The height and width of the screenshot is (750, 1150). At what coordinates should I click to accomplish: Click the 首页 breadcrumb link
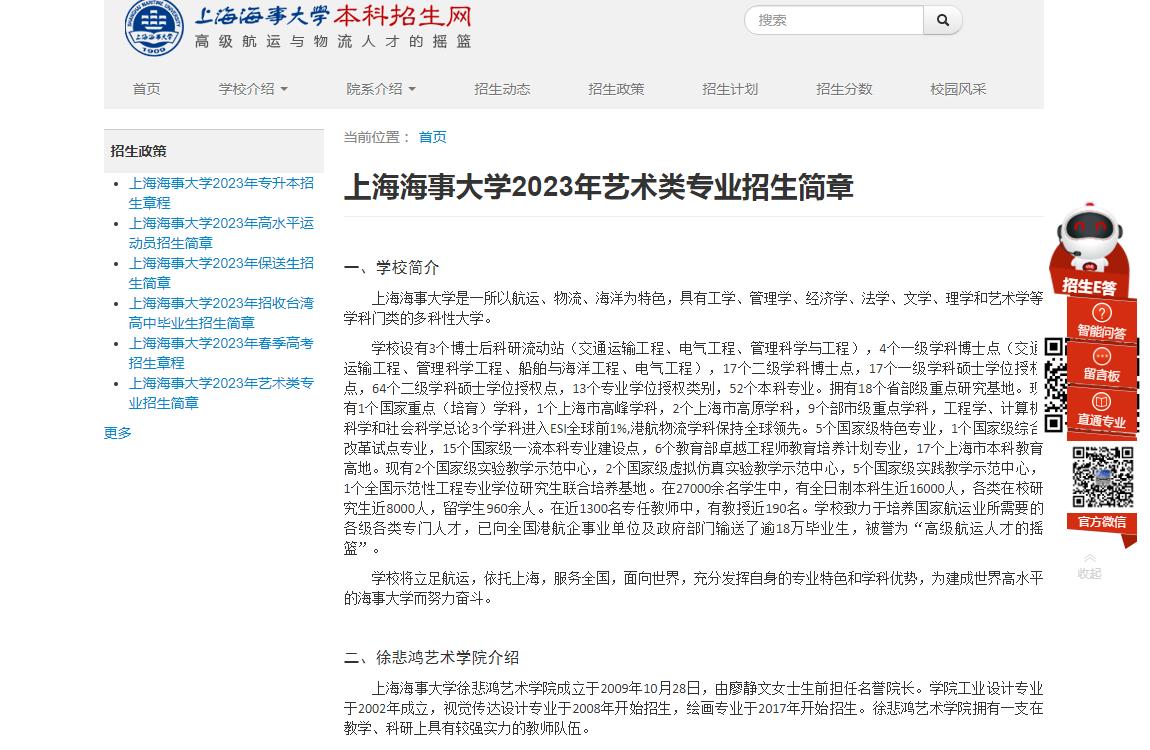pos(432,137)
